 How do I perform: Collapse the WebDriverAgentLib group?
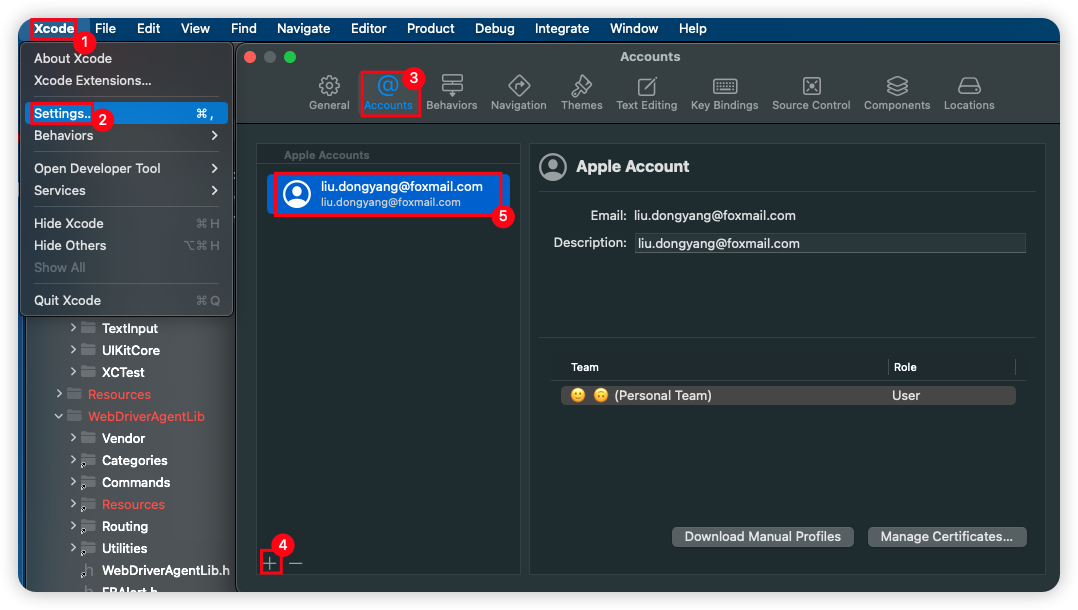59,416
